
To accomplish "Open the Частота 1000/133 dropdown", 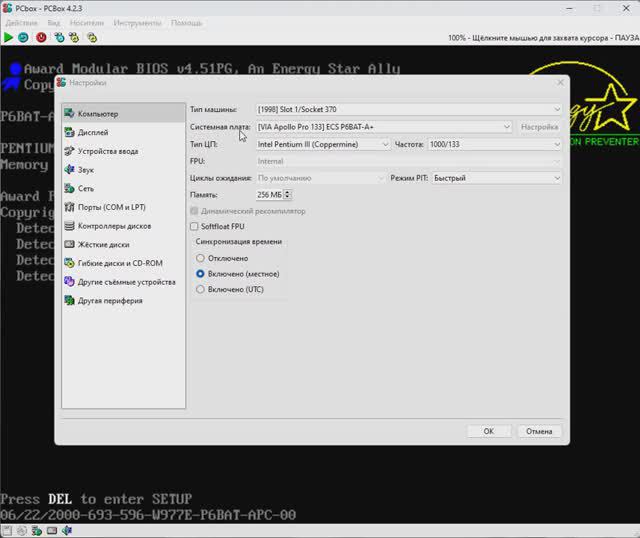I will tap(494, 144).
